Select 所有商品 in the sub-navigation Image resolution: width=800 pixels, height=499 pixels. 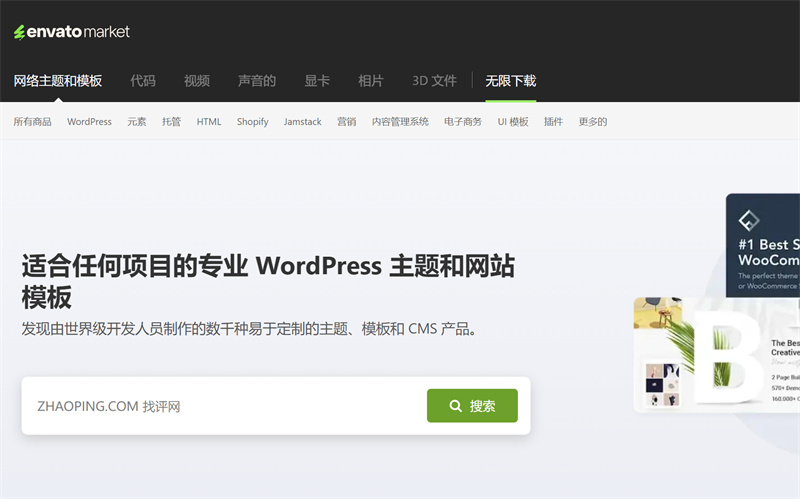(32, 121)
